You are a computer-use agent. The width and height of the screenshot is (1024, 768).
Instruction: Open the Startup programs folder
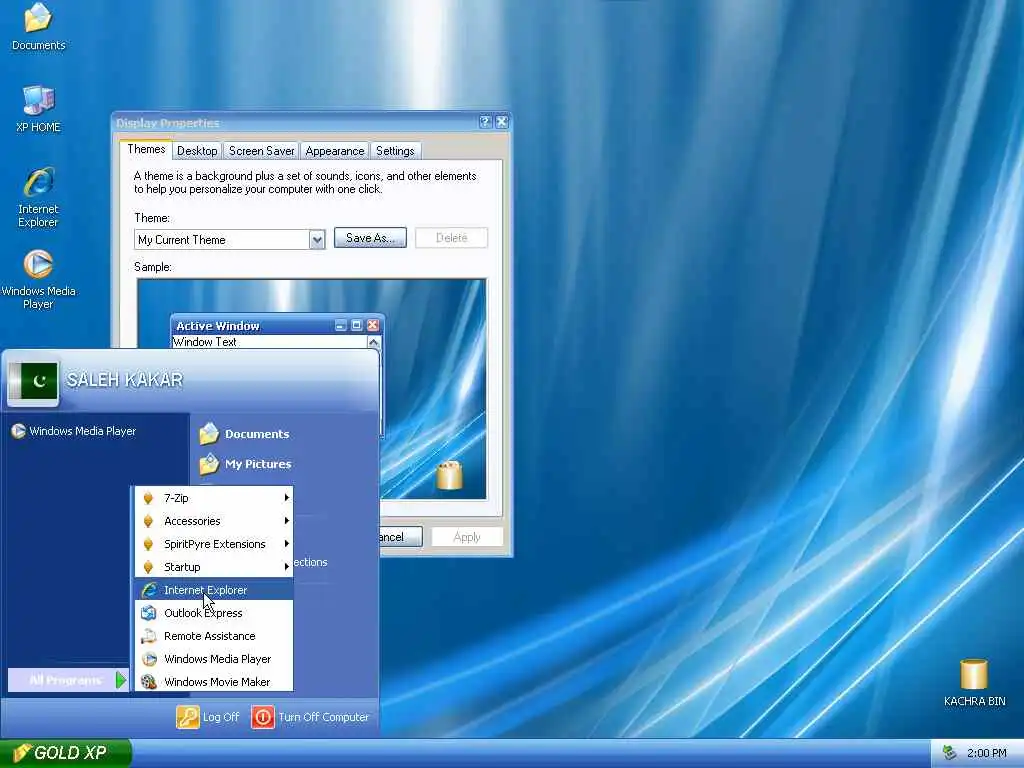tap(214, 566)
